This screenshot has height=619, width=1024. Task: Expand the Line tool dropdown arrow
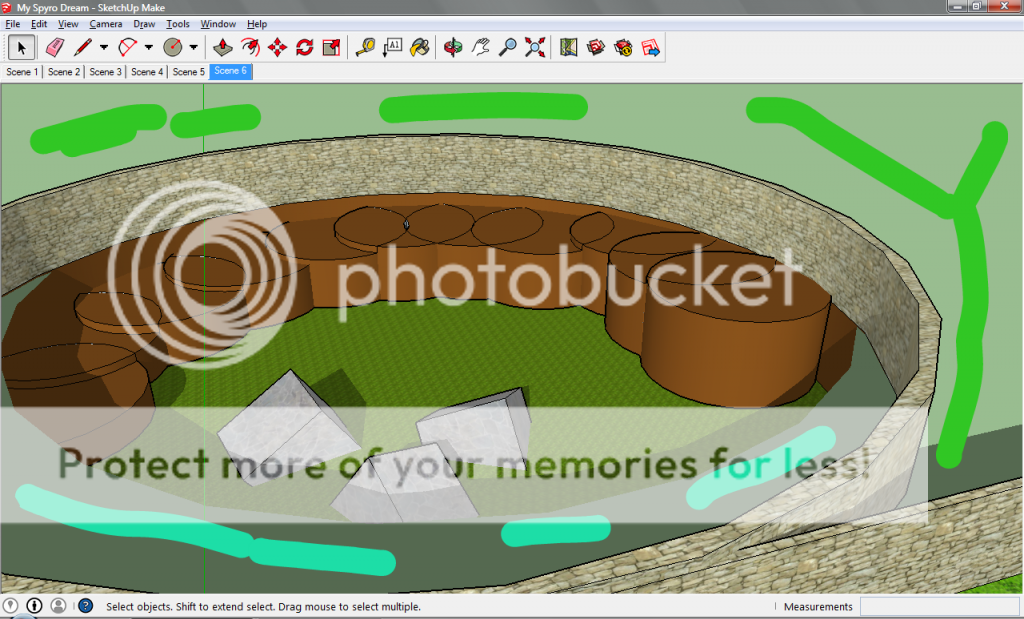(104, 47)
